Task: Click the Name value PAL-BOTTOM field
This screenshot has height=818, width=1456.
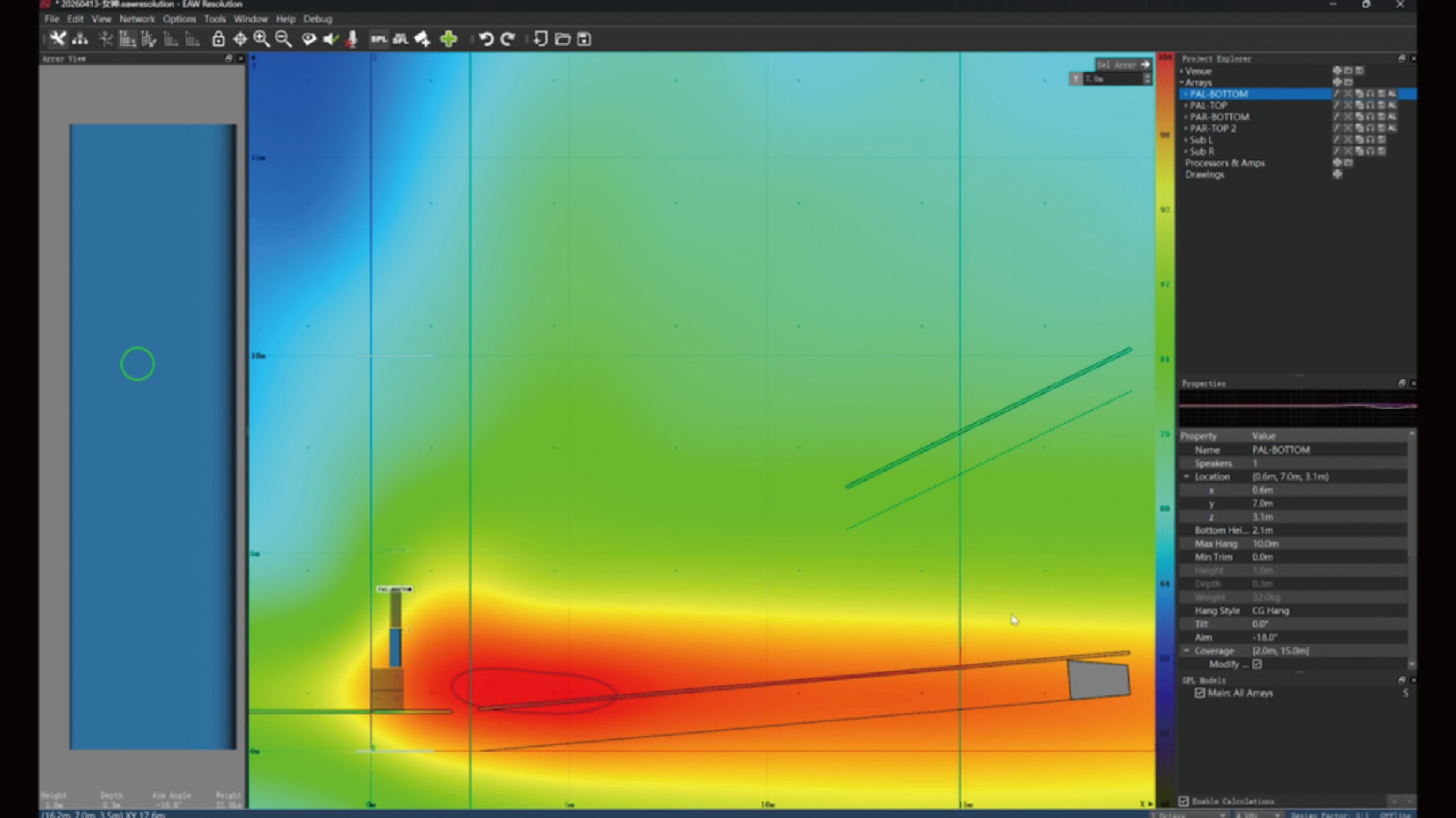Action: (1329, 450)
